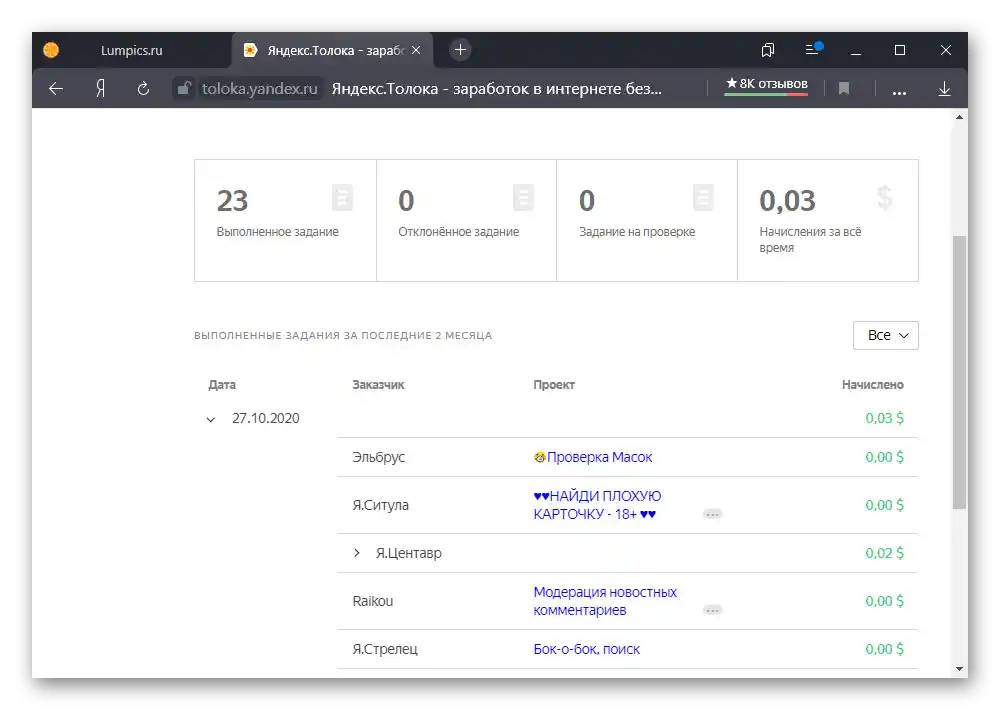Click the 0,03 $ total for 27.10.2020
Image resolution: width=1000 pixels, height=710 pixels.
885,418
